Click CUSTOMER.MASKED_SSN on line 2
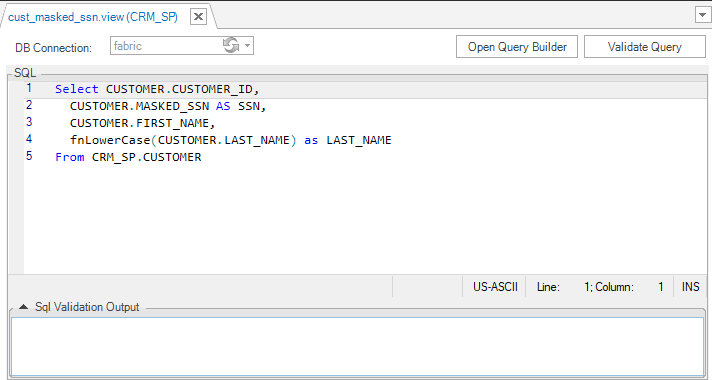The width and height of the screenshot is (712, 380). tap(139, 106)
